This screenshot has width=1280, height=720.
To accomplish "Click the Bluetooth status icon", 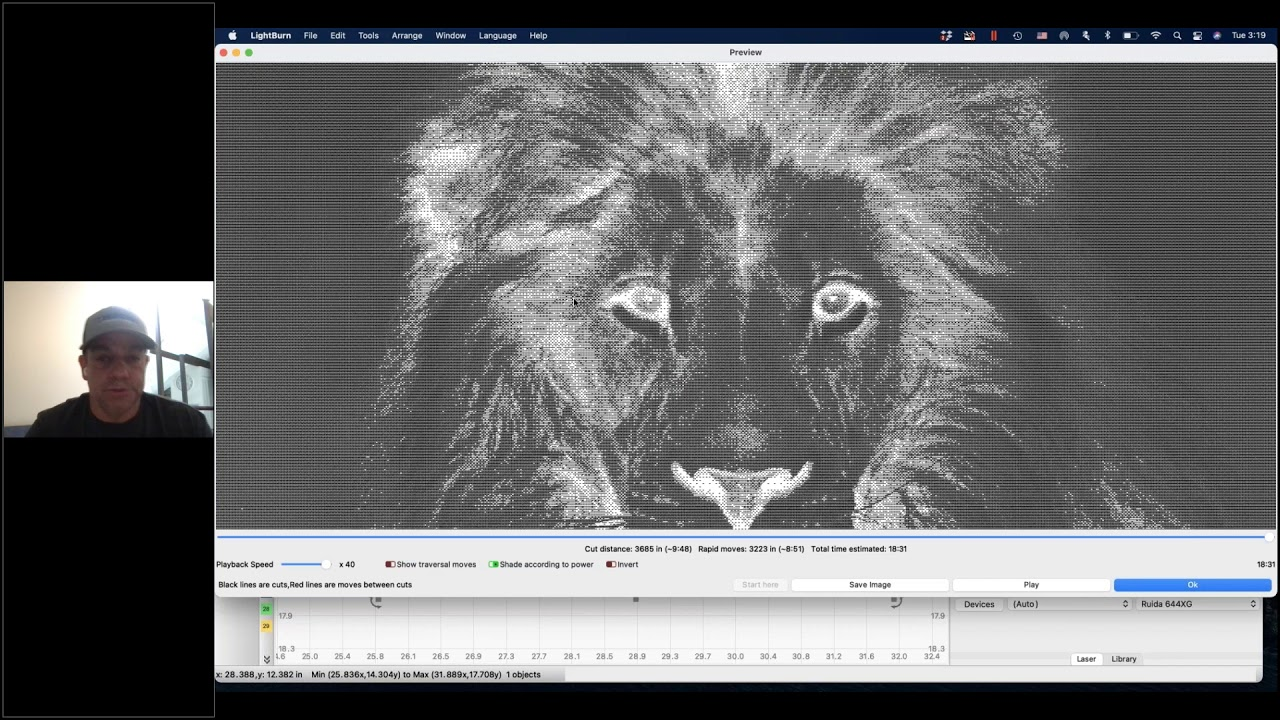I will click(x=1107, y=35).
